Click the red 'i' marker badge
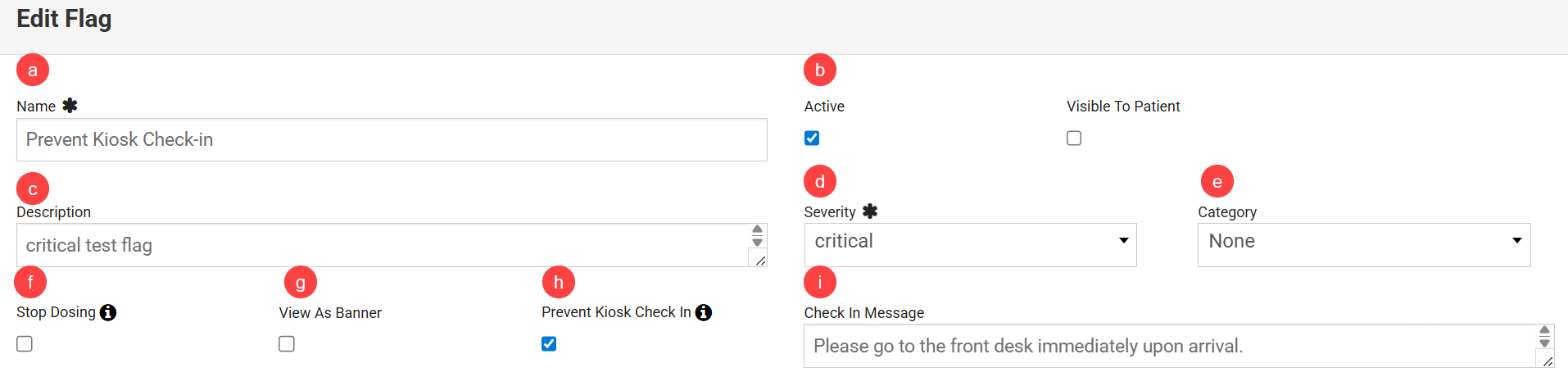 pyautogui.click(x=820, y=283)
